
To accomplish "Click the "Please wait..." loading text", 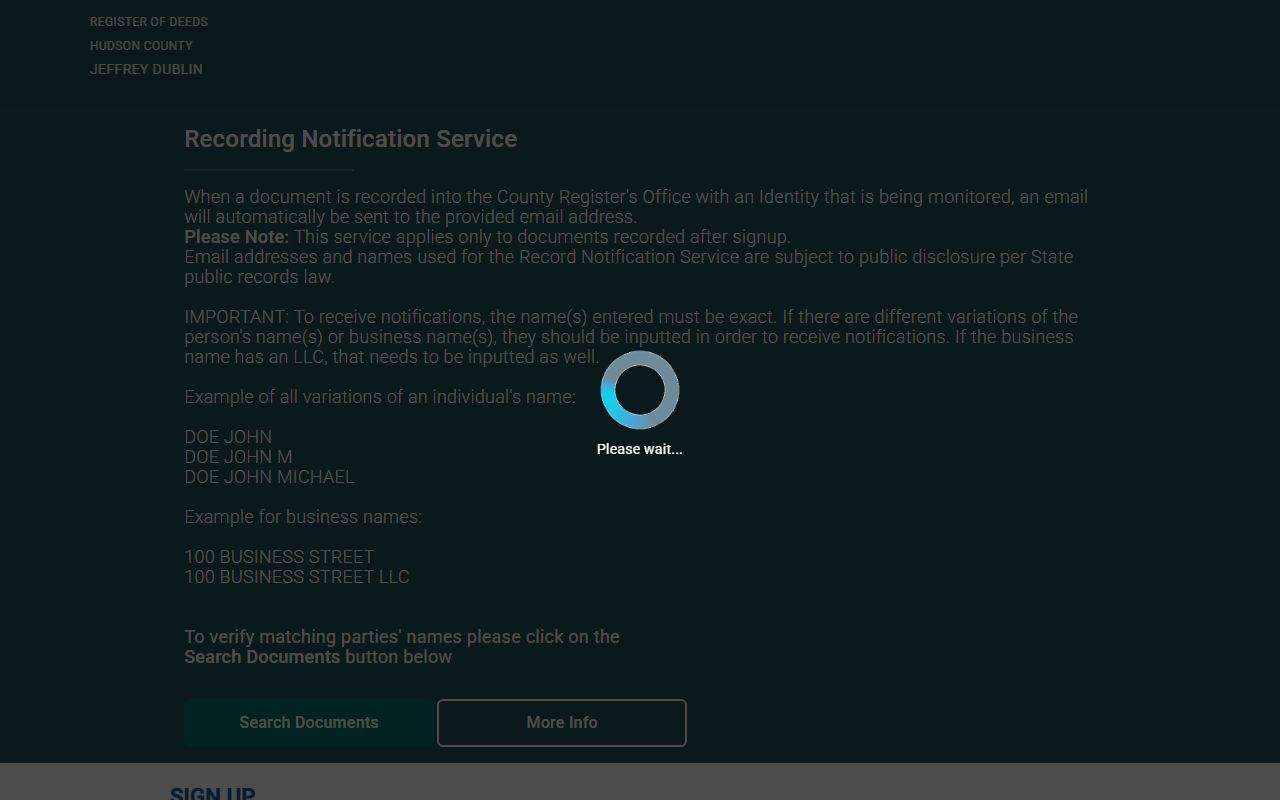I will tap(640, 449).
